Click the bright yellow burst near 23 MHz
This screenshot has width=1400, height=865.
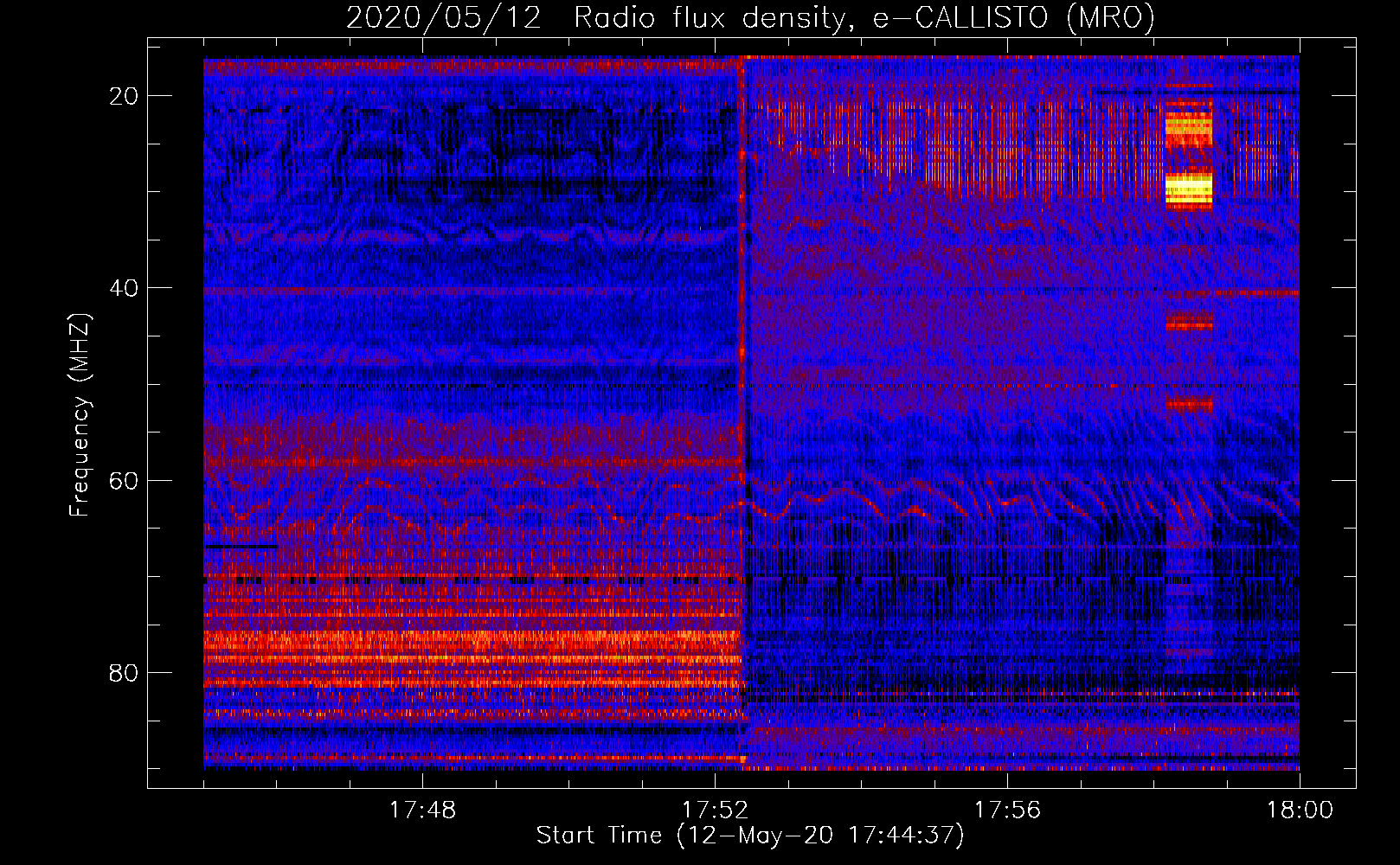coord(1189,130)
